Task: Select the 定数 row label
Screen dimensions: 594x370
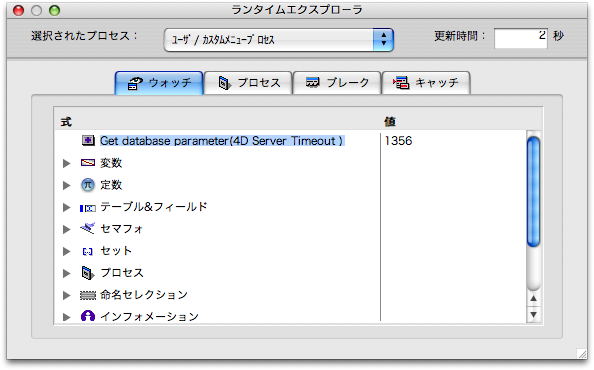Action: coord(111,185)
